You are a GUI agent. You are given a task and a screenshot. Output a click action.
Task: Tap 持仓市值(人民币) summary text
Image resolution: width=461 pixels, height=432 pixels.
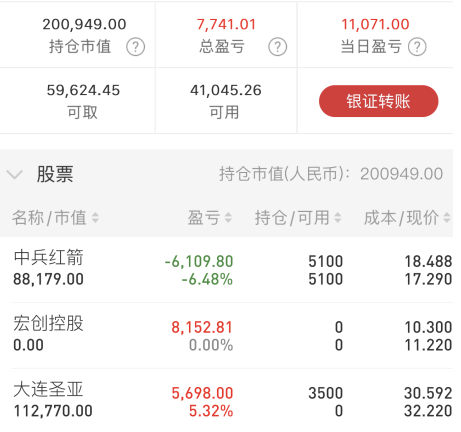(331, 174)
